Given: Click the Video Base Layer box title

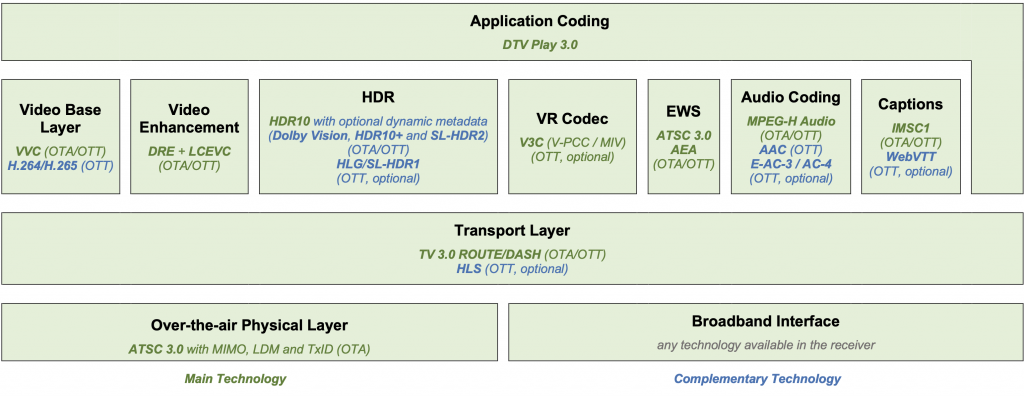Looking at the screenshot, I should (60, 118).
